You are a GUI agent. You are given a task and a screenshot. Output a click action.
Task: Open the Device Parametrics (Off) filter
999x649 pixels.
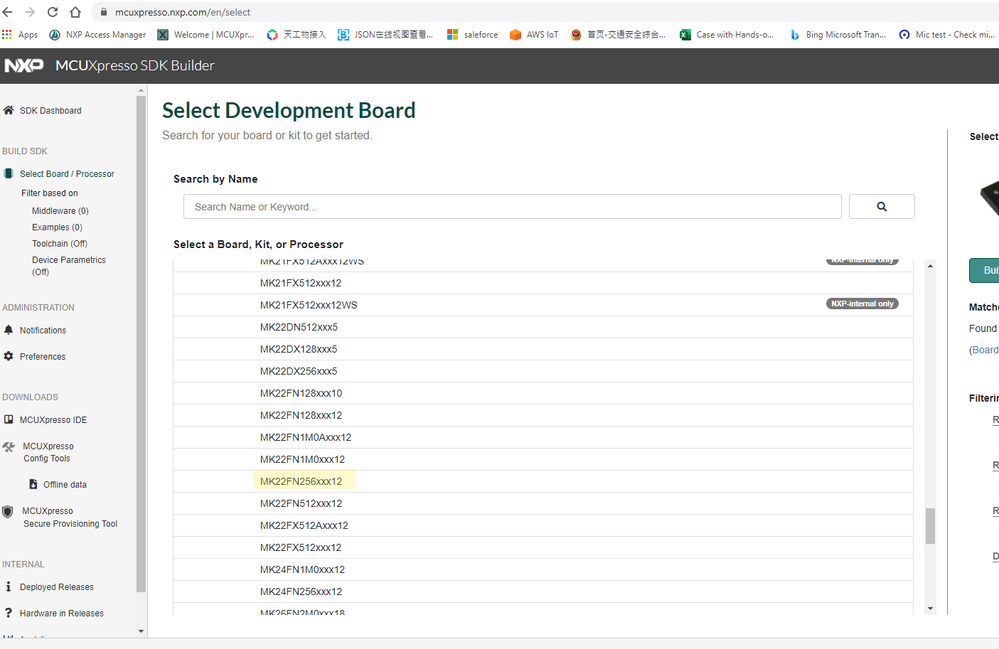(68, 265)
